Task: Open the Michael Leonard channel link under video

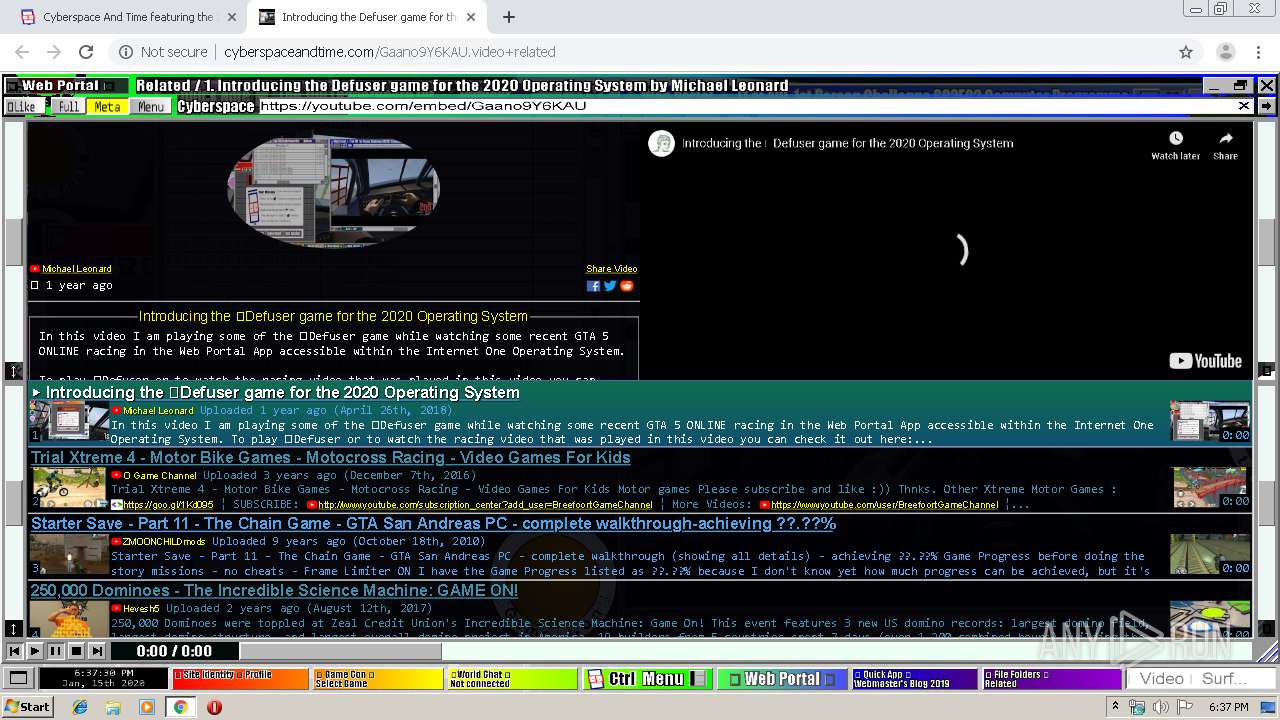Action: (76, 269)
